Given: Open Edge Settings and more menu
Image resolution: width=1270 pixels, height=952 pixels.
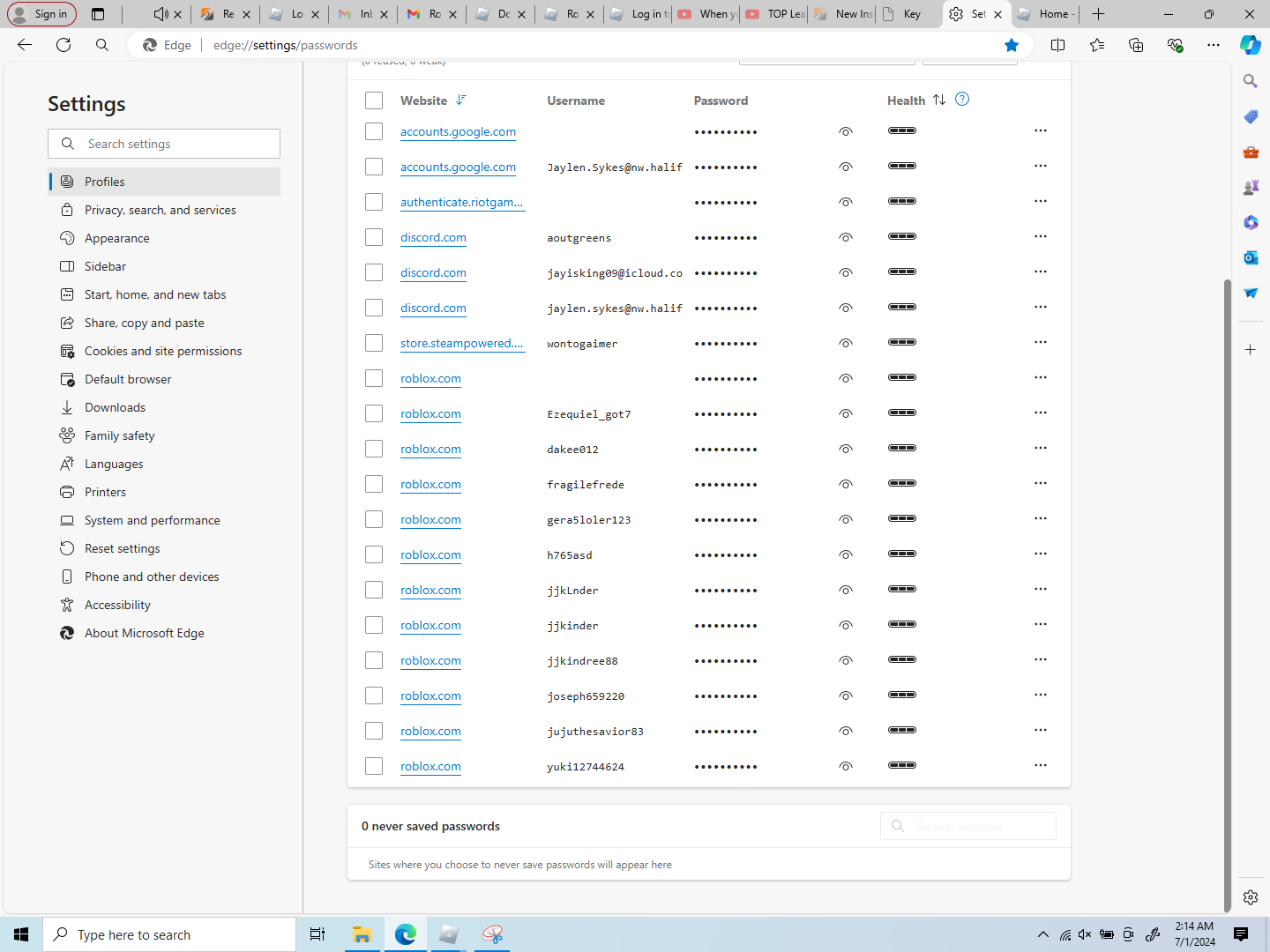Looking at the screenshot, I should click(1214, 45).
